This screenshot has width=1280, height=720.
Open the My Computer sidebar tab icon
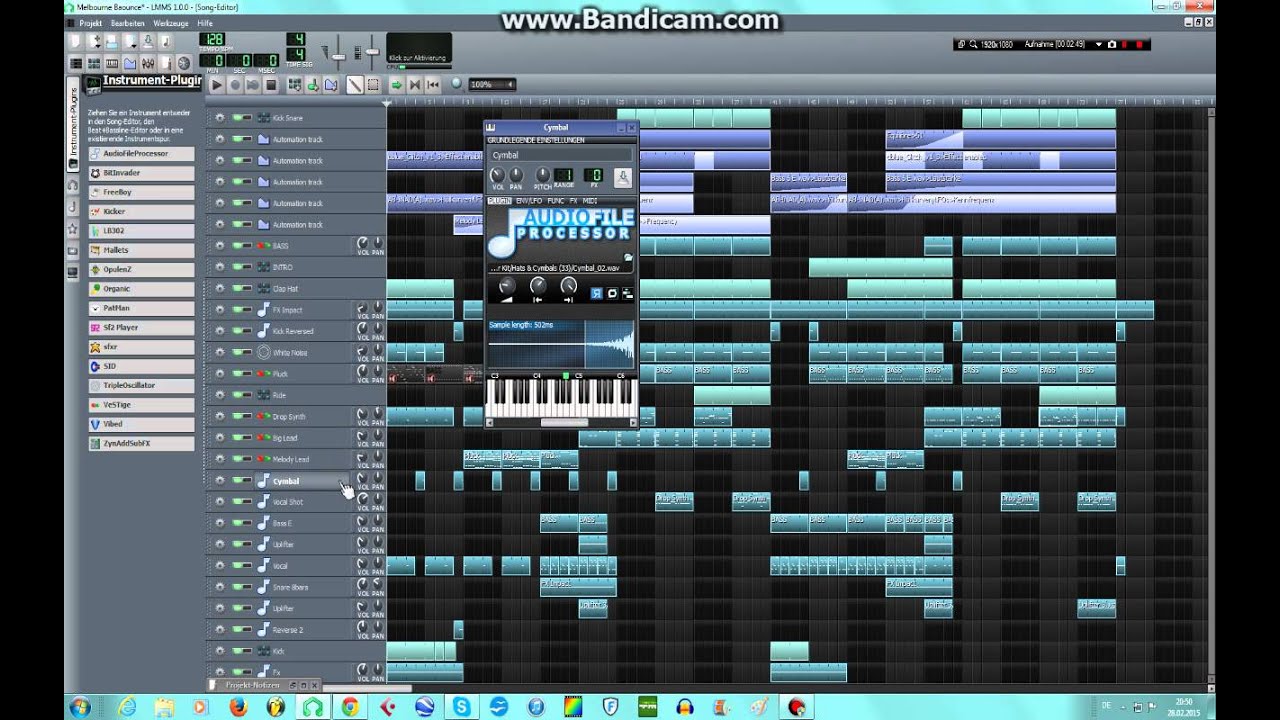point(73,271)
